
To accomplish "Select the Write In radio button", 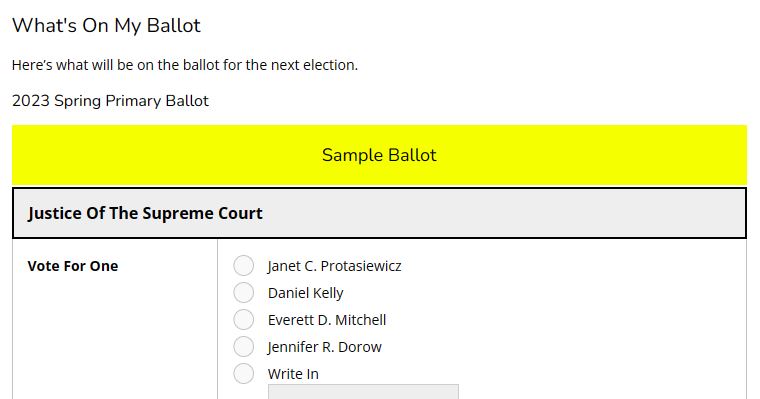I will tap(243, 374).
